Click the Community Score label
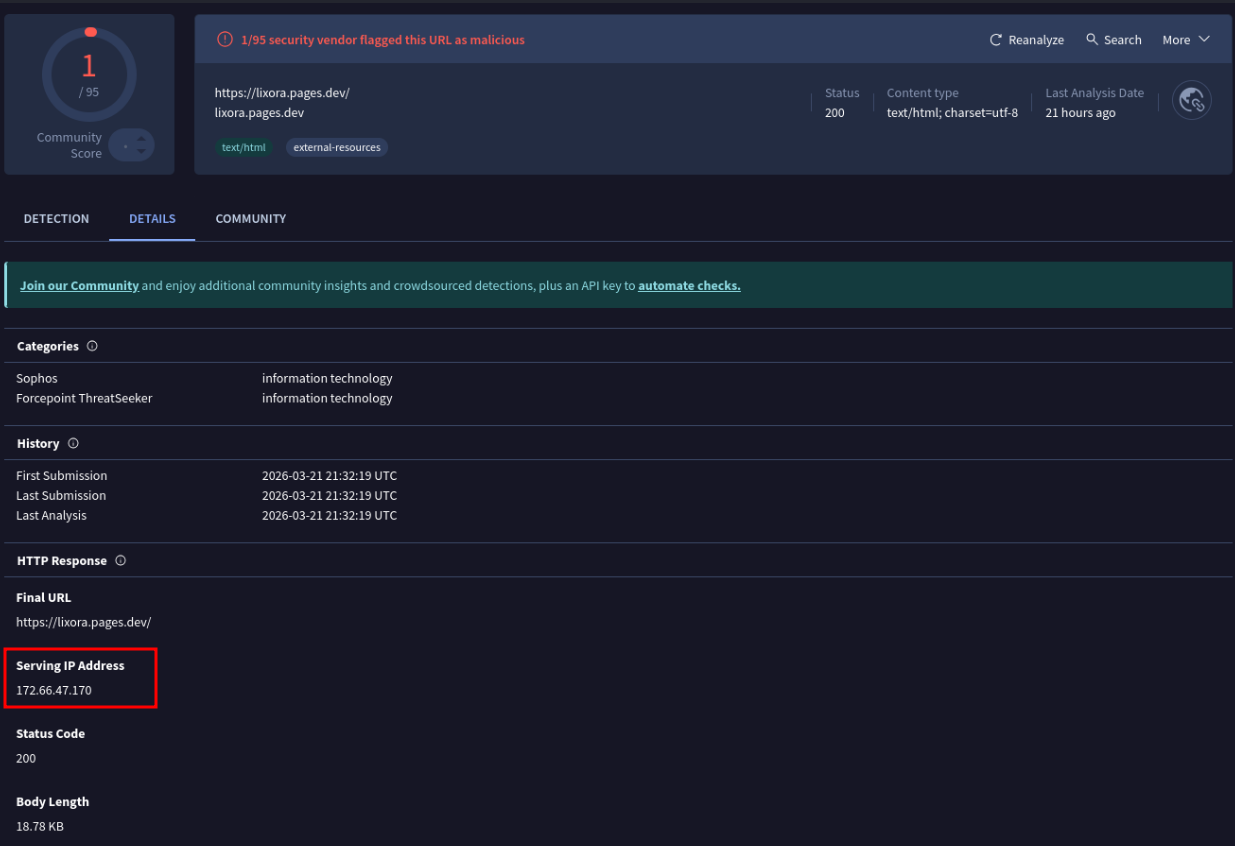The width and height of the screenshot is (1235, 846). point(69,146)
